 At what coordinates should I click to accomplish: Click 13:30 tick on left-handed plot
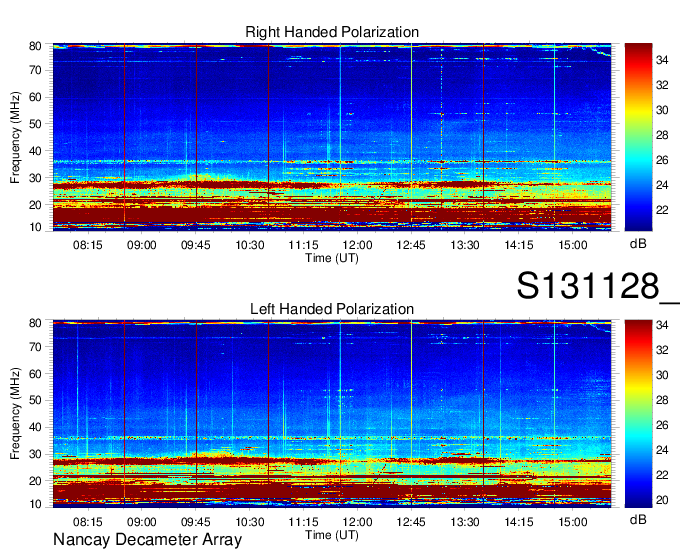pos(465,522)
